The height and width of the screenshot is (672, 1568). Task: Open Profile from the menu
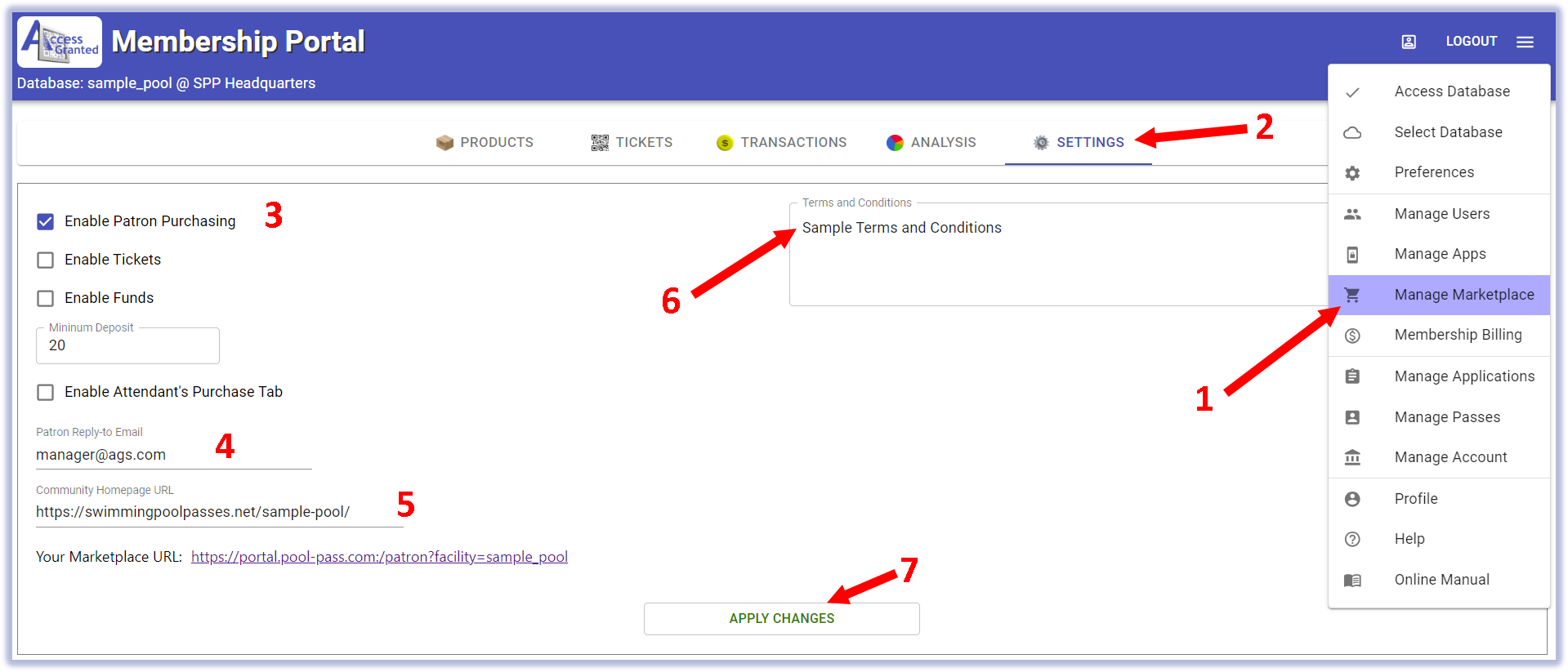click(1439, 499)
